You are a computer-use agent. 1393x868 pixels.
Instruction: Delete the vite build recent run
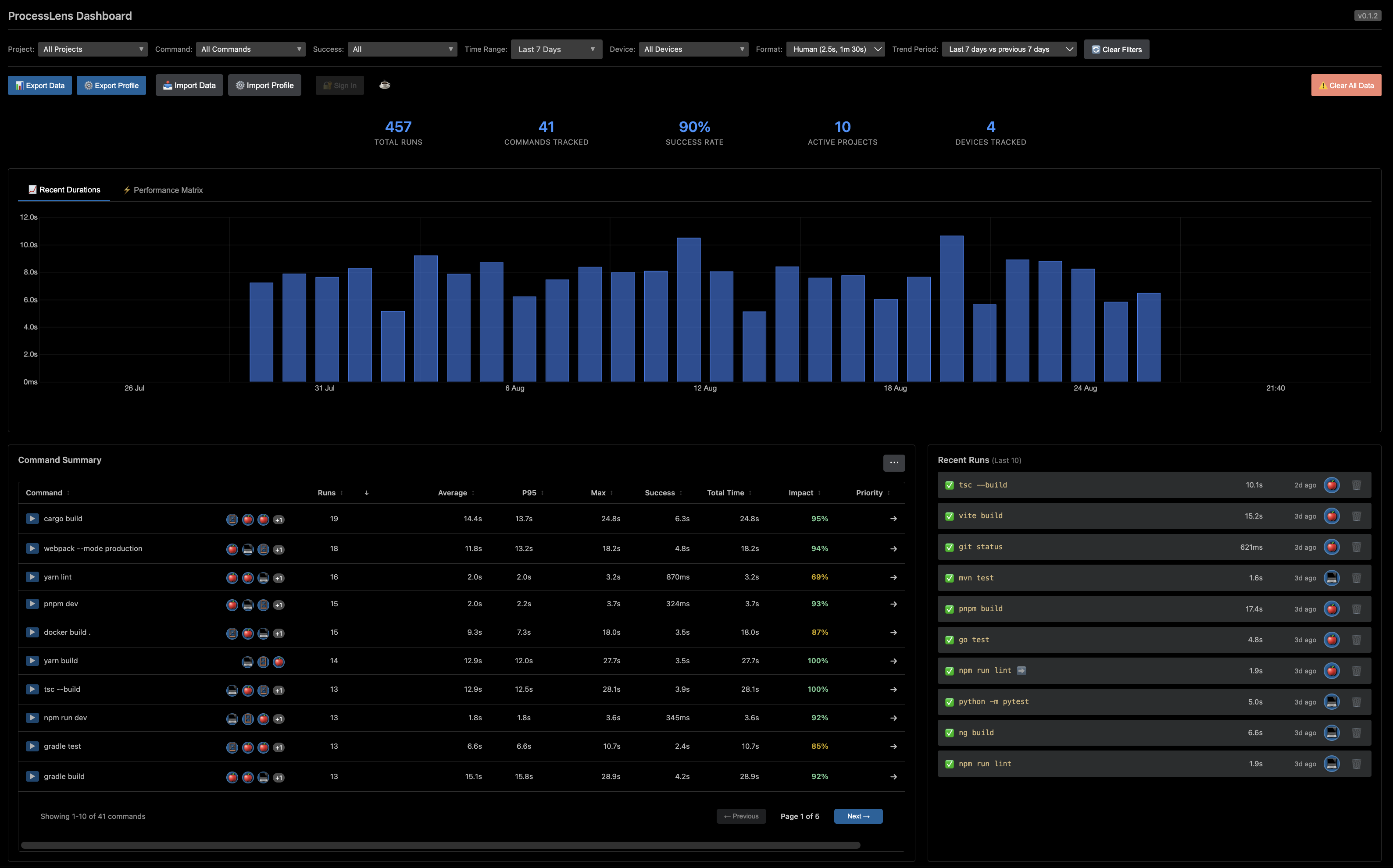pyautogui.click(x=1356, y=516)
